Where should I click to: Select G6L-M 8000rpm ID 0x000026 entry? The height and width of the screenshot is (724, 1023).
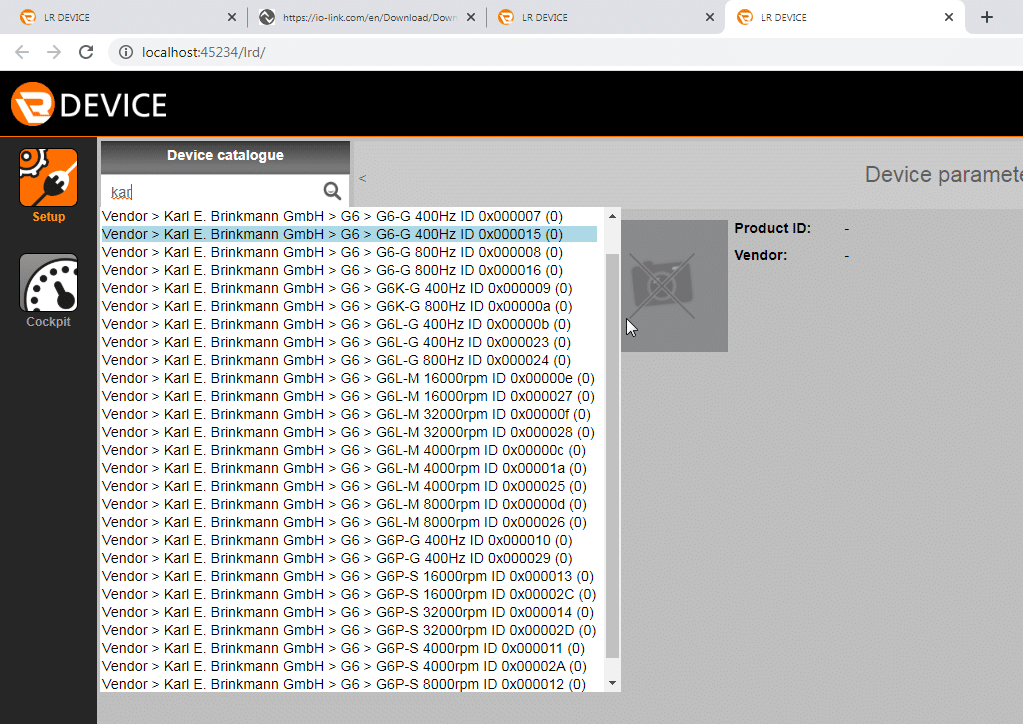tap(349, 522)
